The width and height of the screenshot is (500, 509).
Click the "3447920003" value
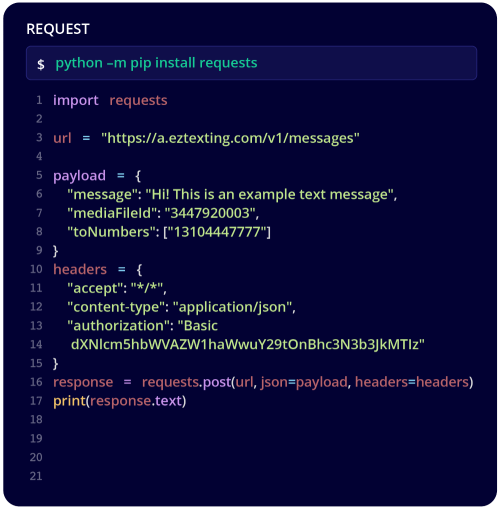[x=210, y=213]
